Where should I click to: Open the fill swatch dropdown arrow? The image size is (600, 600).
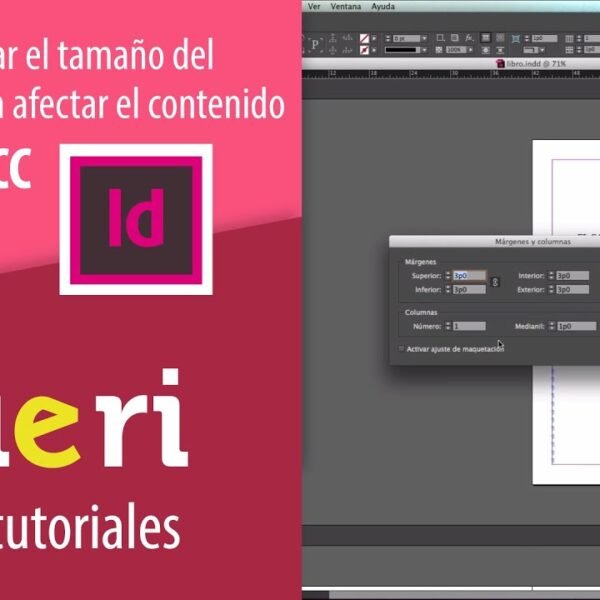374,38
